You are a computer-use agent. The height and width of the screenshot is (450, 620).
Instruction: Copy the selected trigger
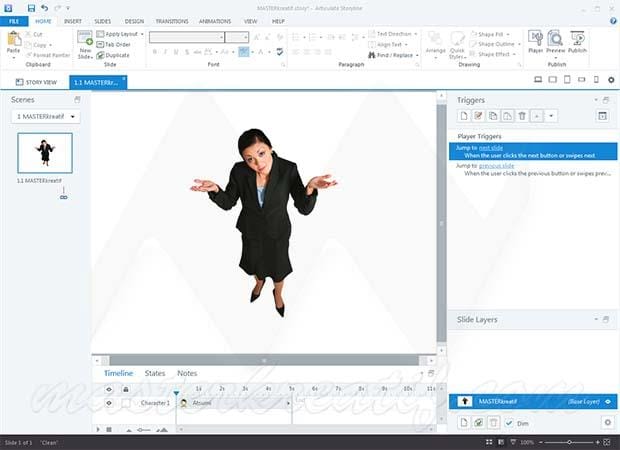493,116
